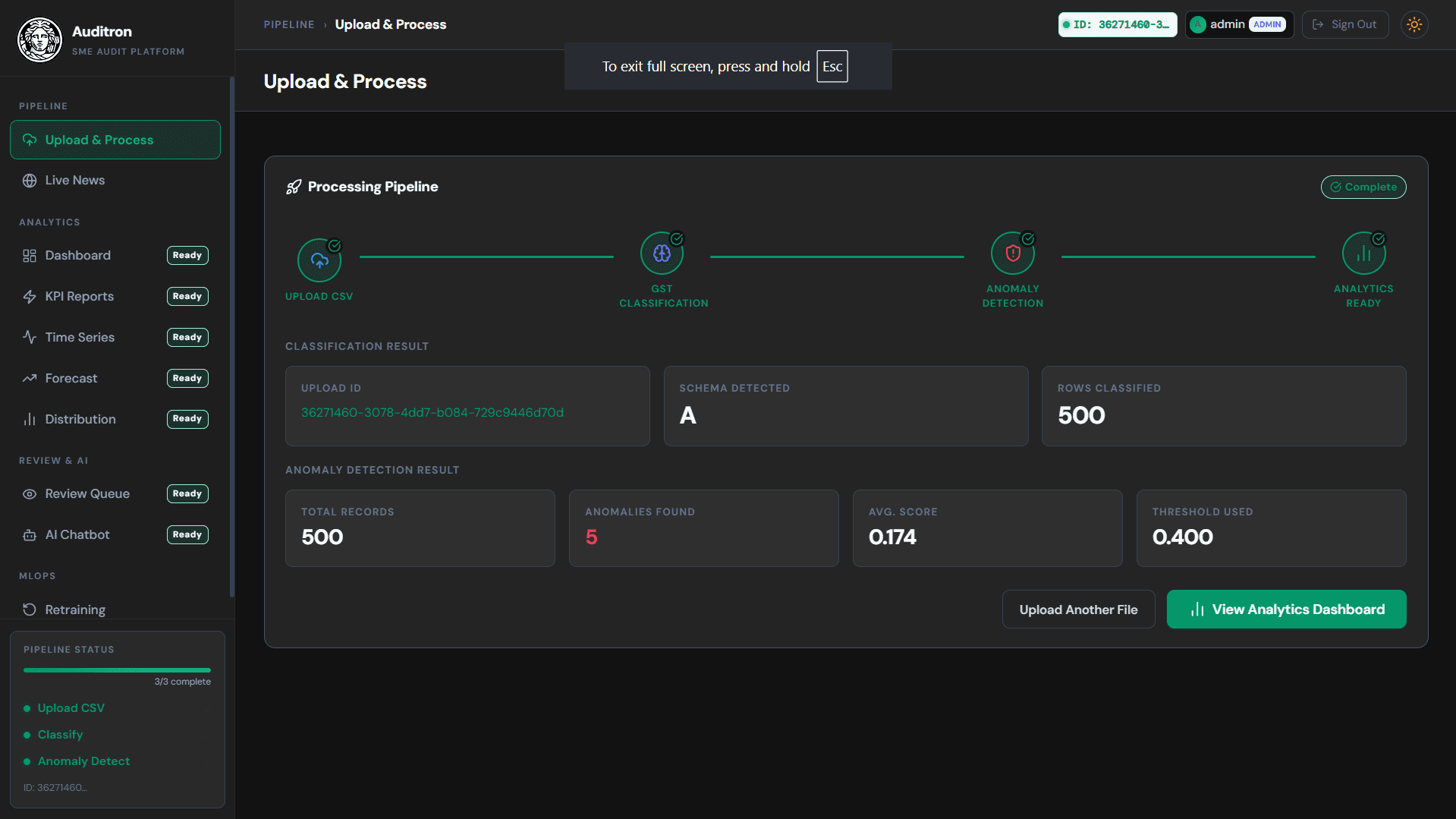Click the AI Chatbot robot icon

[x=30, y=535]
